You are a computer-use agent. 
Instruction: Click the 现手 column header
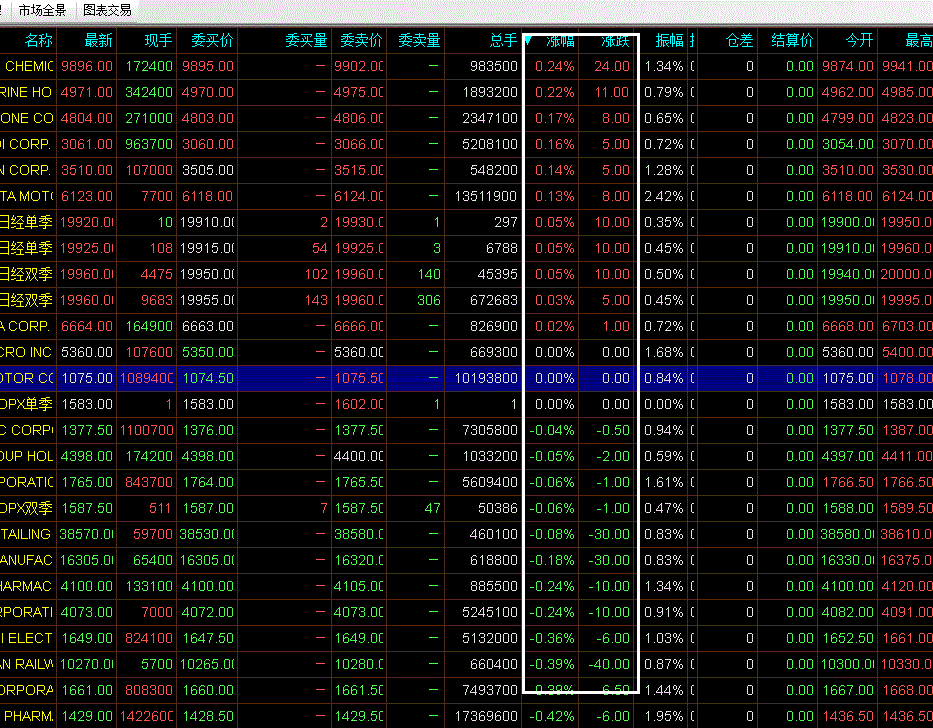[158, 40]
